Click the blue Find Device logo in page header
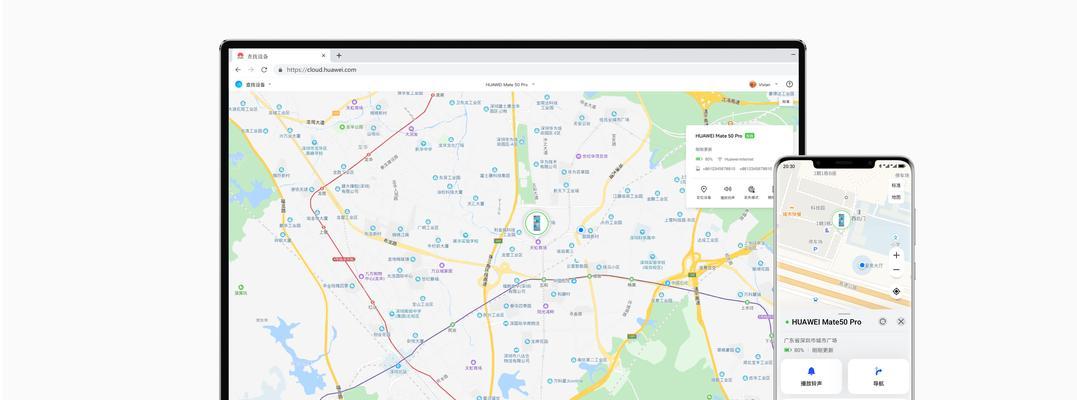Viewport: 1077px width, 400px height. point(239,84)
